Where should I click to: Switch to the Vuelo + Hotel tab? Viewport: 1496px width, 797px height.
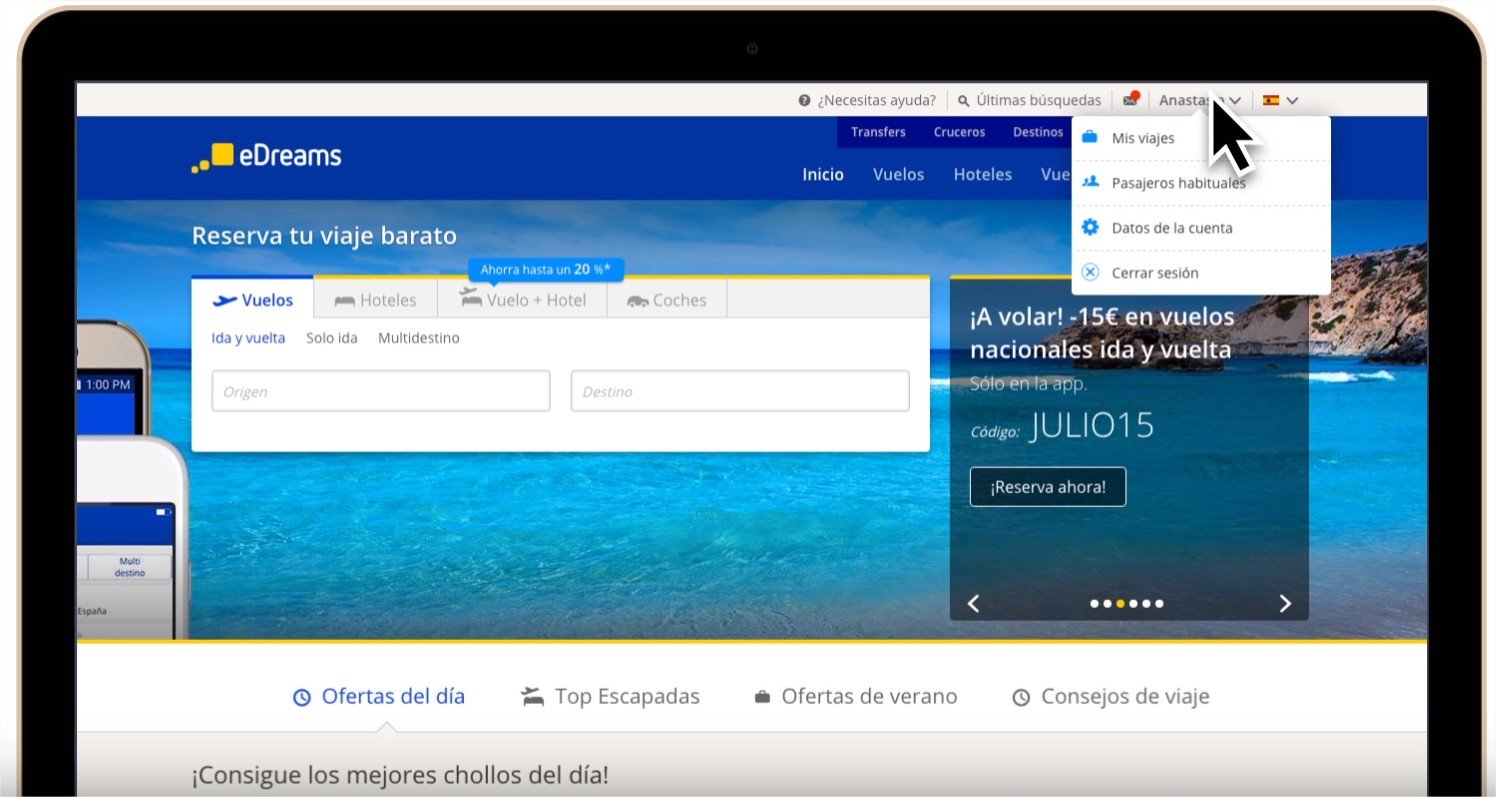tap(522, 300)
